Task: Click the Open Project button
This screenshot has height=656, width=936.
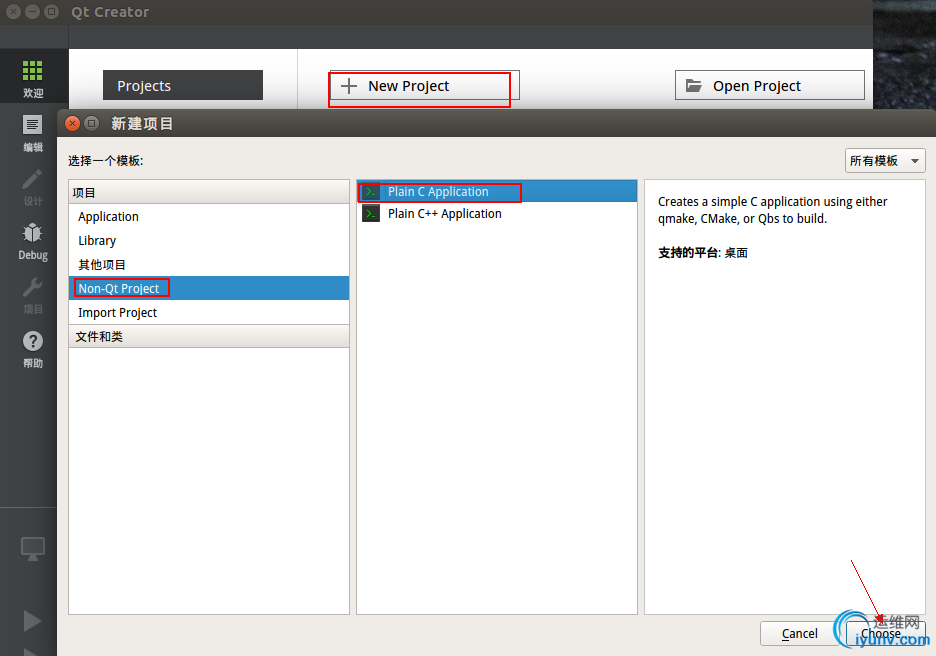Action: pos(769,85)
